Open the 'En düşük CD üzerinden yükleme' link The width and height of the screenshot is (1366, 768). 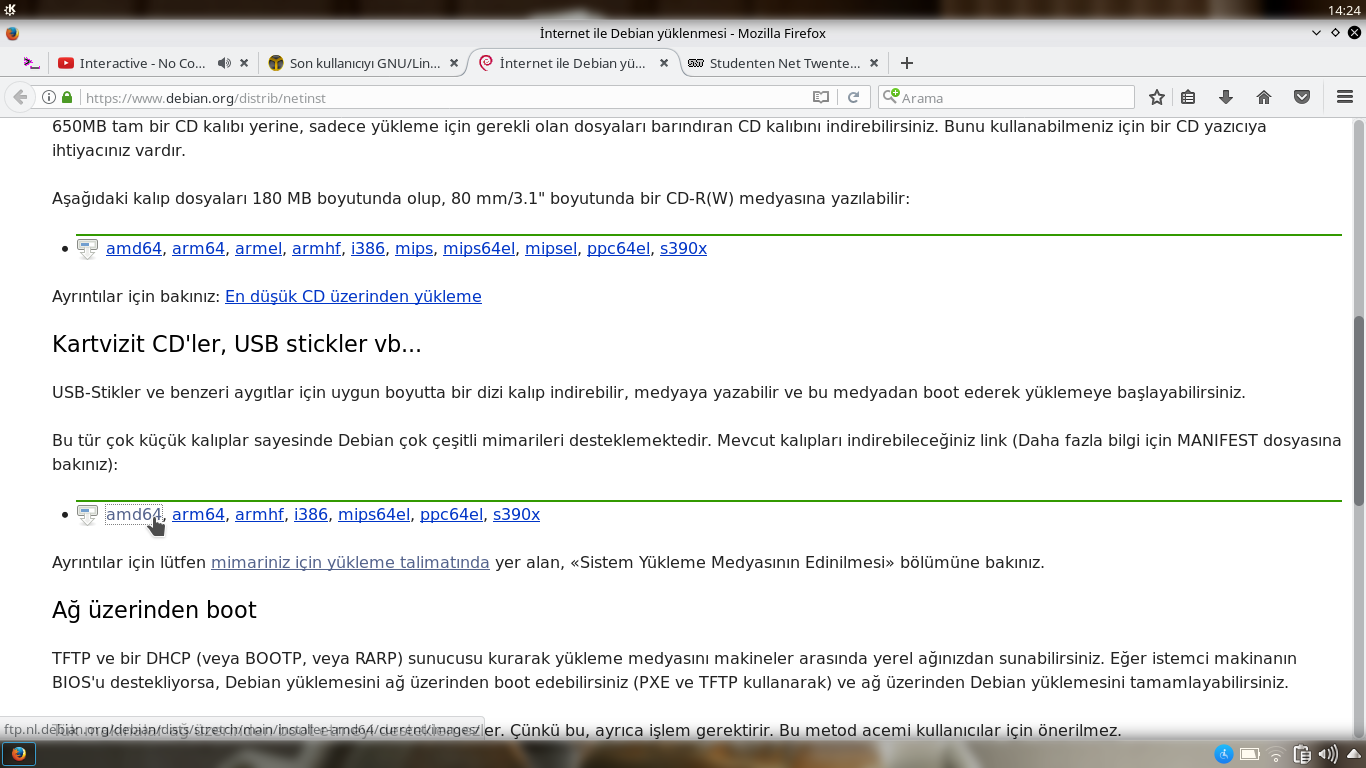[x=353, y=296]
